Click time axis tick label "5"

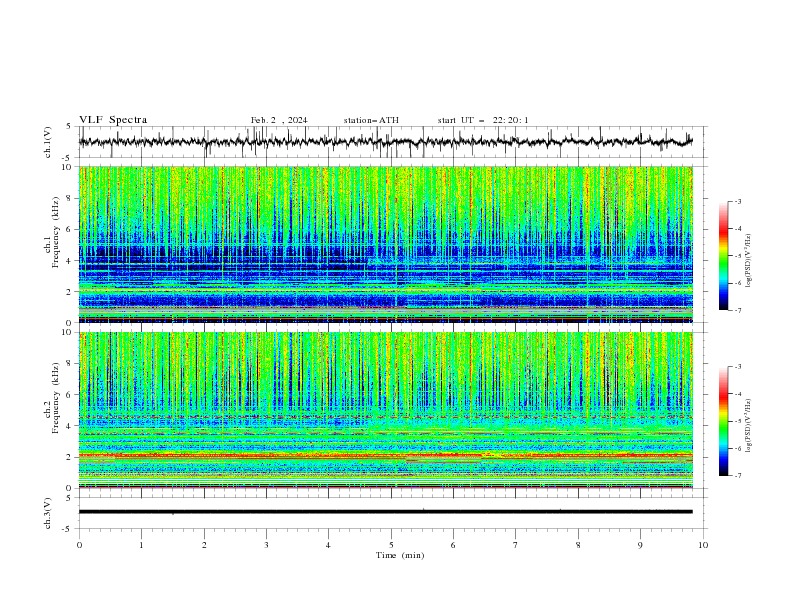(x=391, y=545)
